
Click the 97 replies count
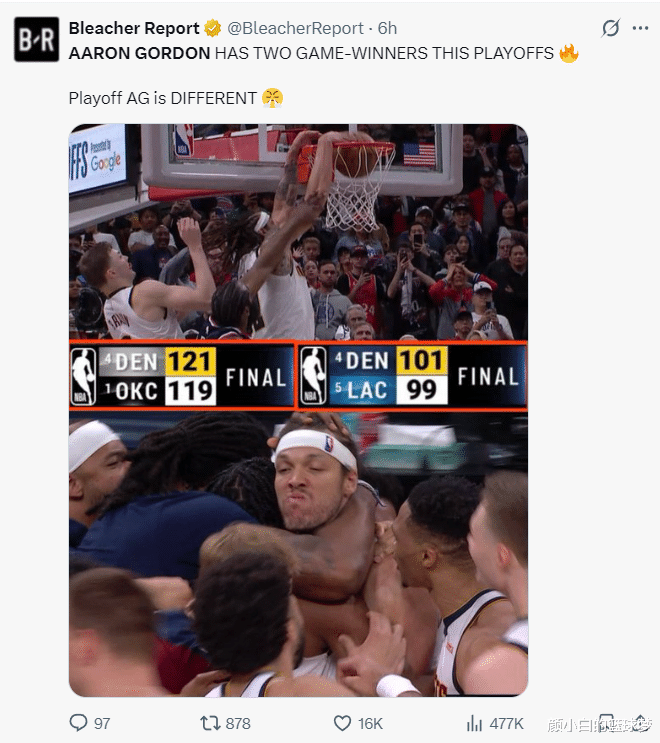102,724
